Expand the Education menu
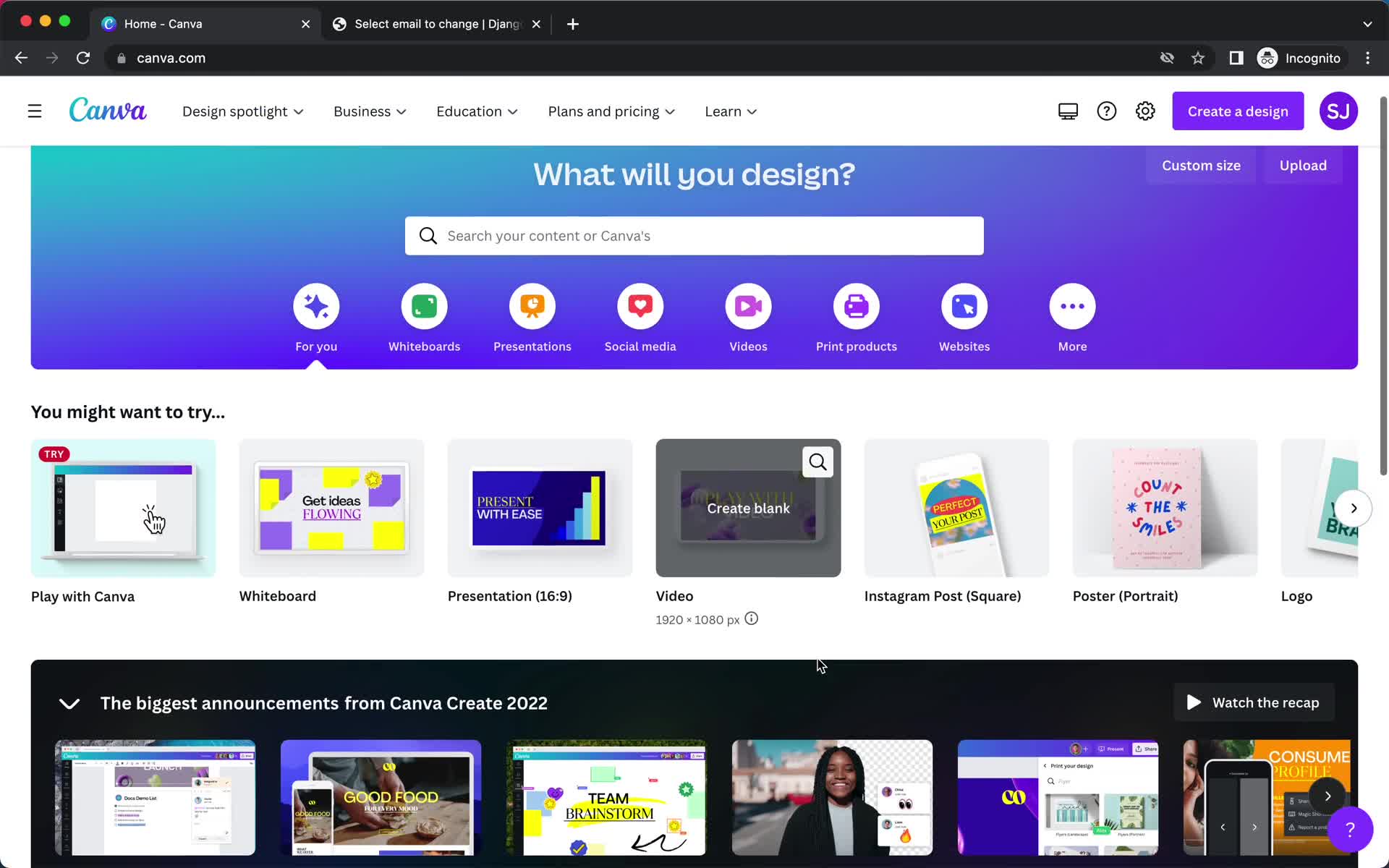 coord(477,111)
